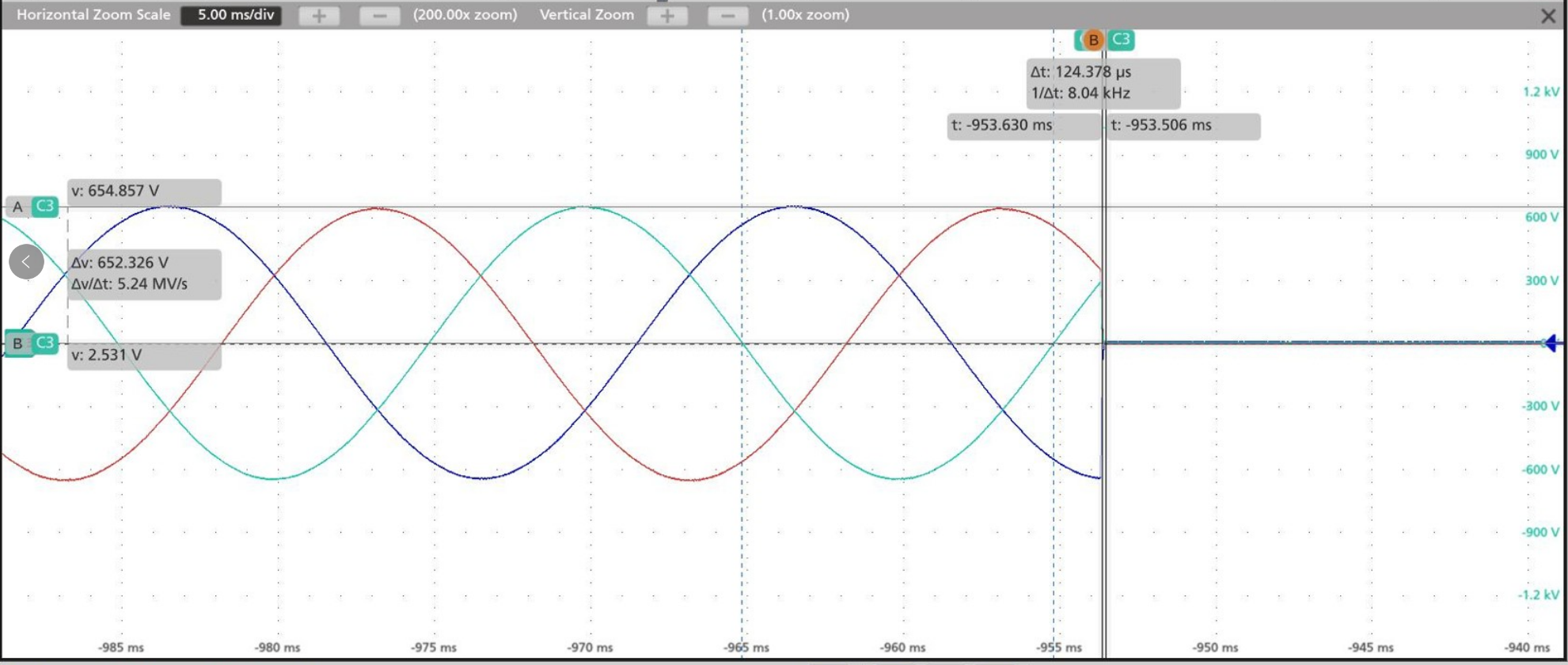Select horizontal cursor A label on left
Image resolution: width=1568 pixels, height=665 pixels.
pos(17,207)
